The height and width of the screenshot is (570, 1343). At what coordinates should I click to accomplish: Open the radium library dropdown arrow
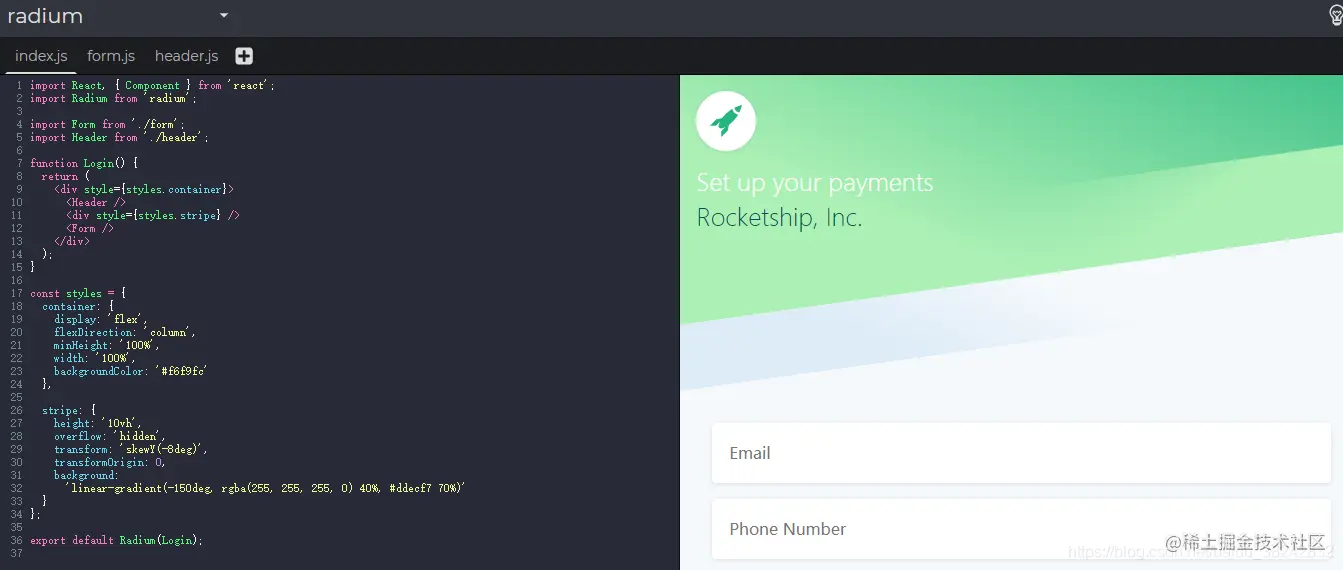click(224, 16)
